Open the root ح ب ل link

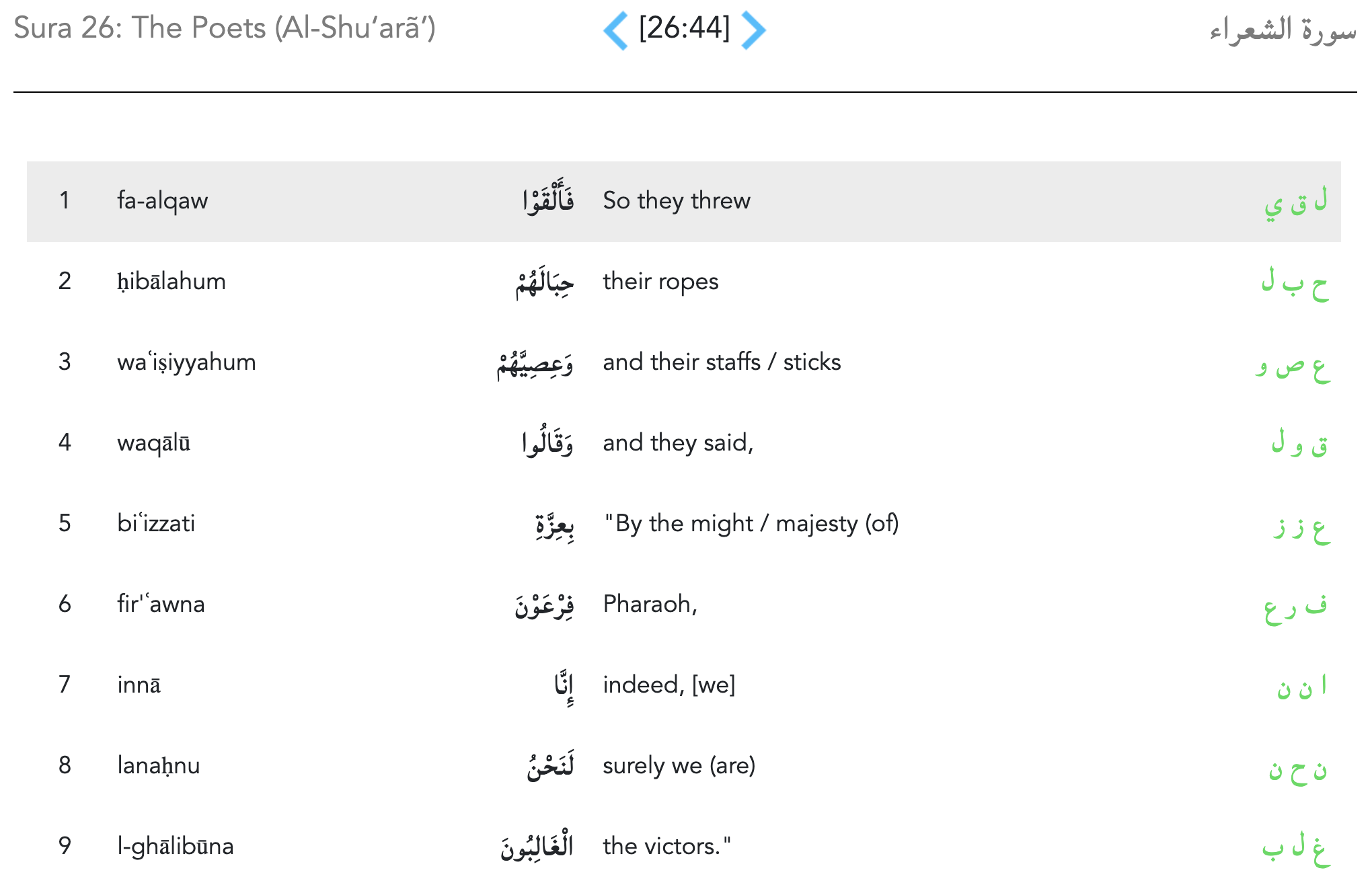[1295, 282]
